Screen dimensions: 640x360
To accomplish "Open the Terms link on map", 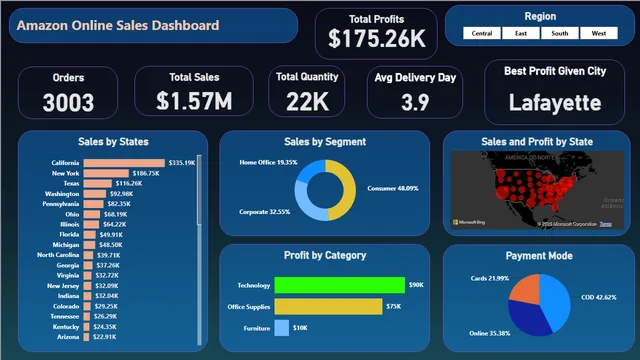I will (606, 224).
